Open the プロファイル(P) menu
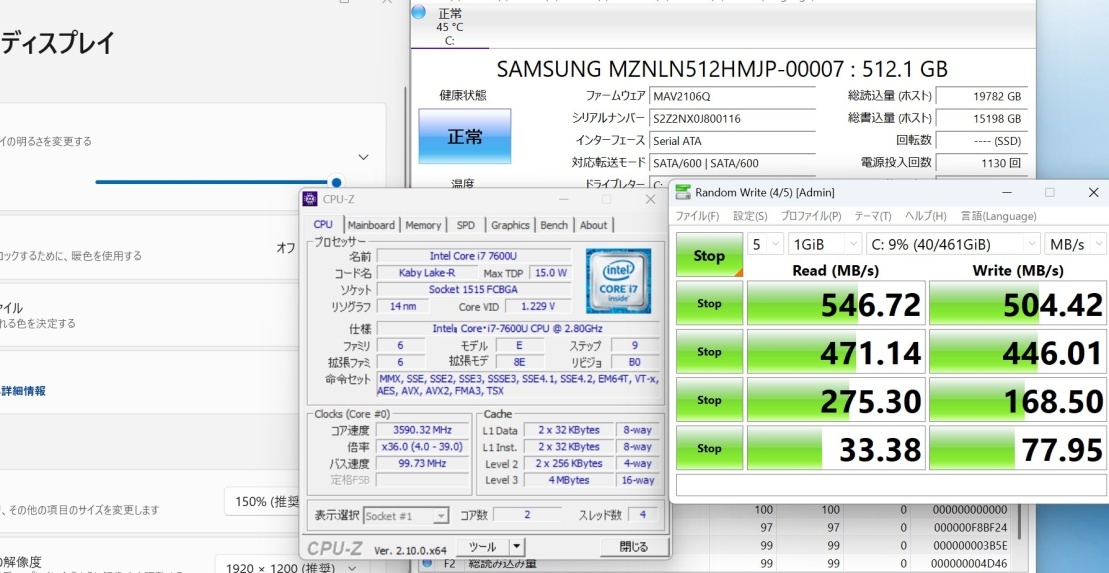The height and width of the screenshot is (573, 1109). click(x=811, y=216)
